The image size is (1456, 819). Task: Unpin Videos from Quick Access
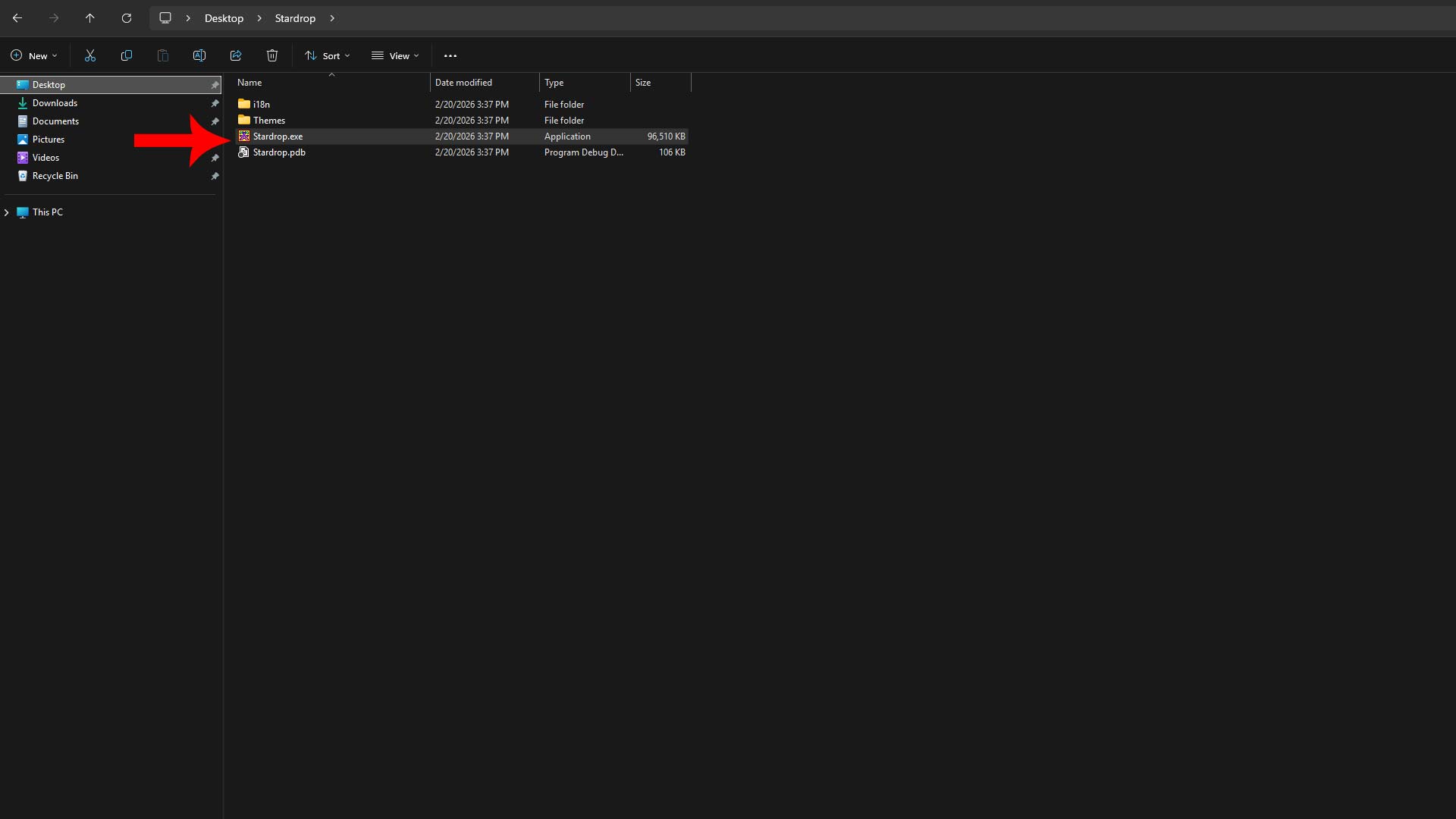[215, 158]
